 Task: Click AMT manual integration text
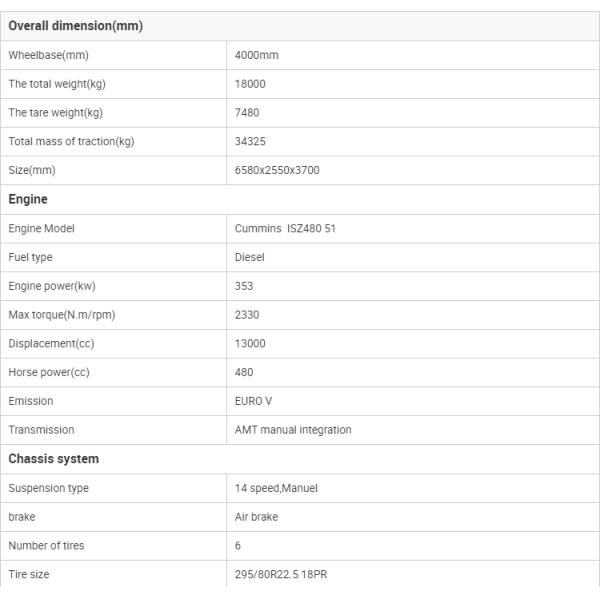(x=293, y=430)
